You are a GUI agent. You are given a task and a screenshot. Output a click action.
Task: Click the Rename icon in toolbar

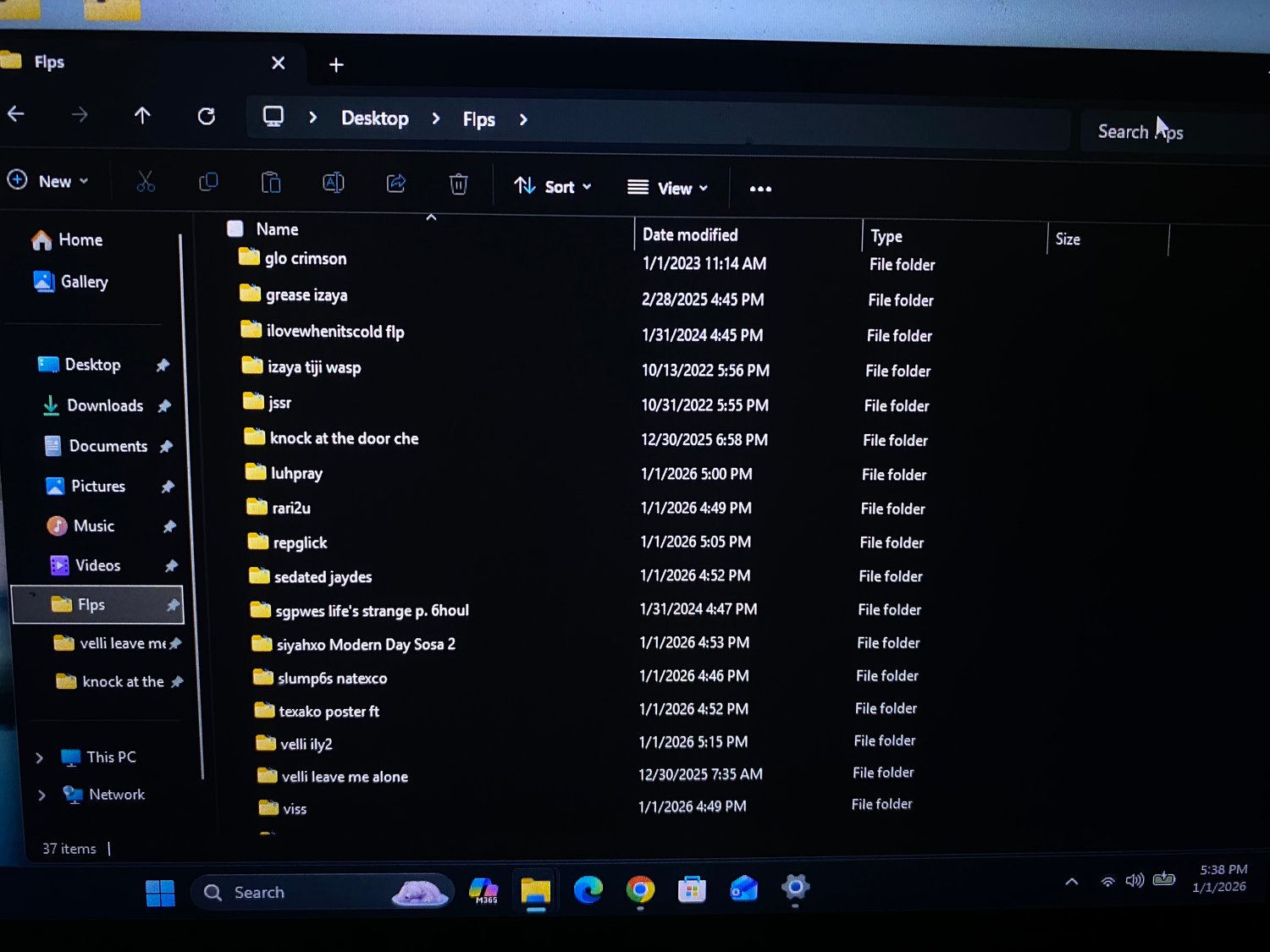click(334, 183)
